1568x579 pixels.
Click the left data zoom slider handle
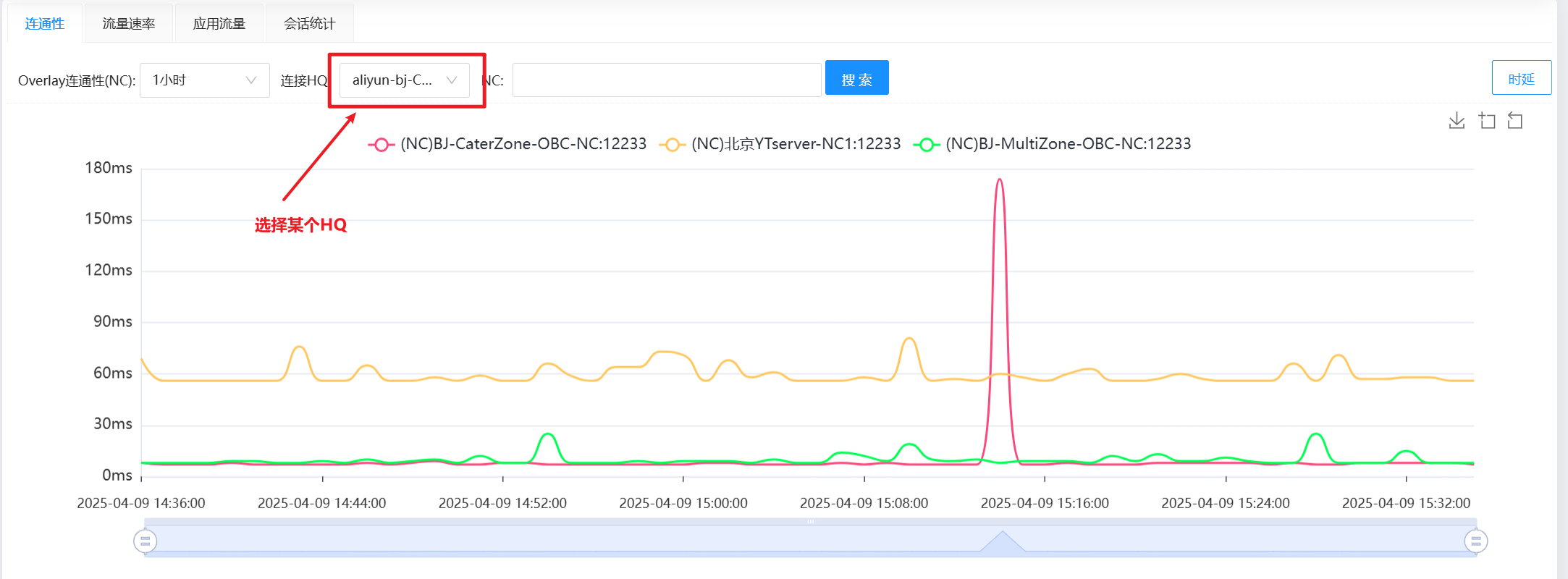146,541
